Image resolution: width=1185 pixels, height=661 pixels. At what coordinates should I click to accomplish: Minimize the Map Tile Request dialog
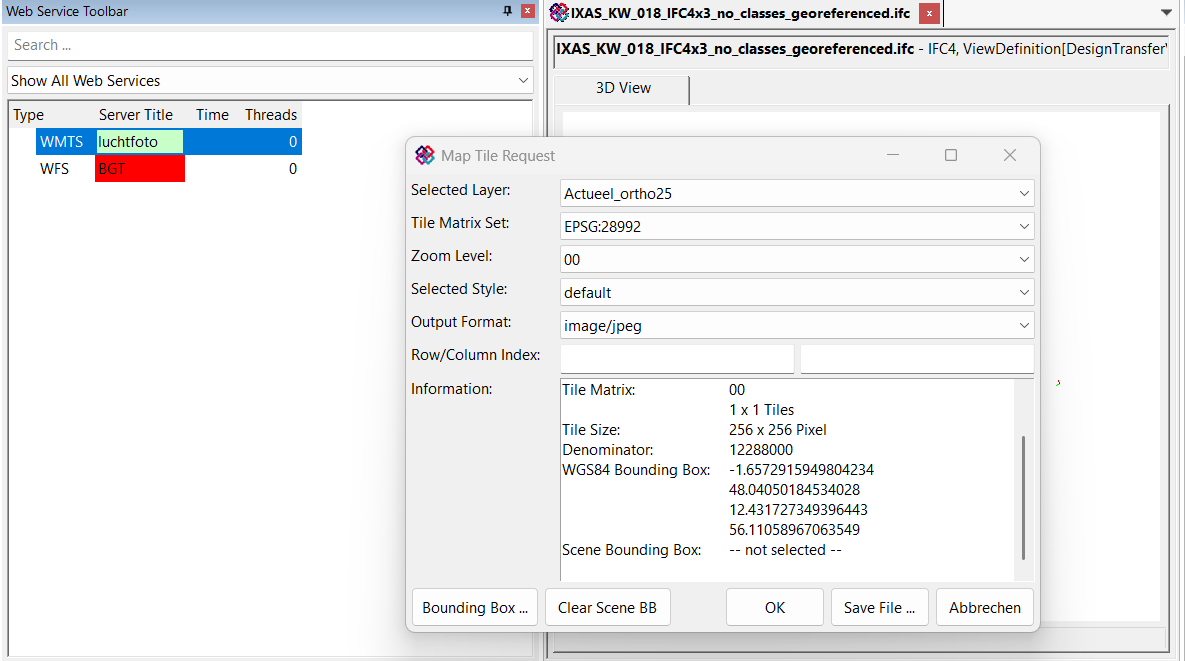pos(892,155)
